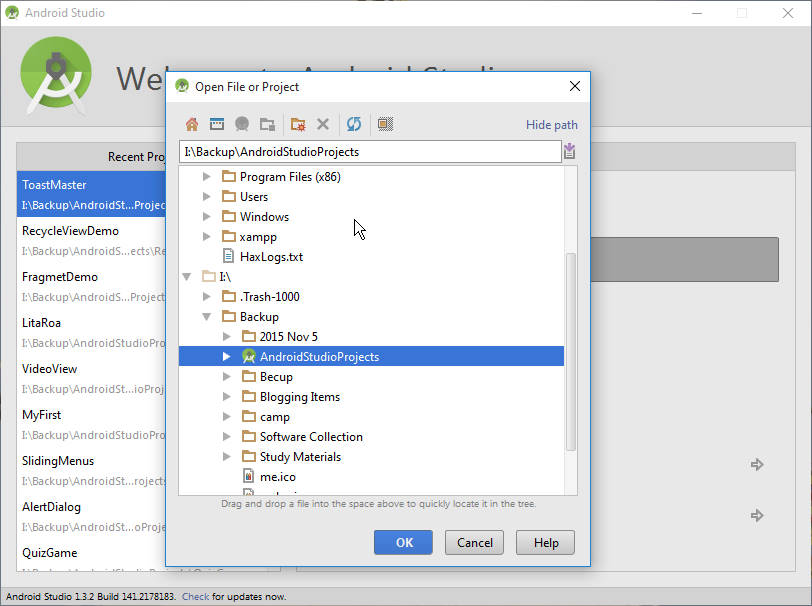
Task: Expand the 2015 Nov 5 folder
Action: (227, 337)
